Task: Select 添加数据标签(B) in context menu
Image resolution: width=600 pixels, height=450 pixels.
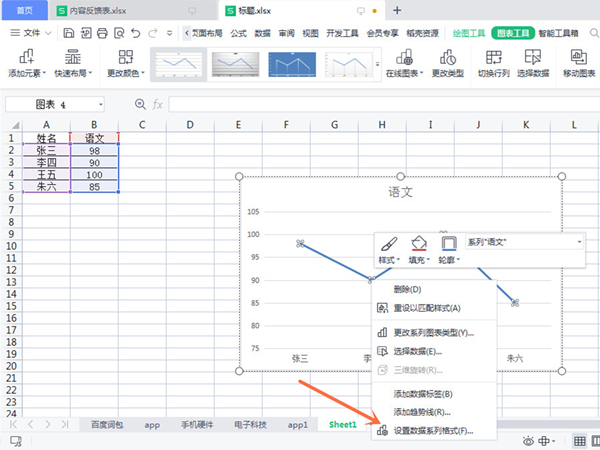Action: tap(423, 393)
